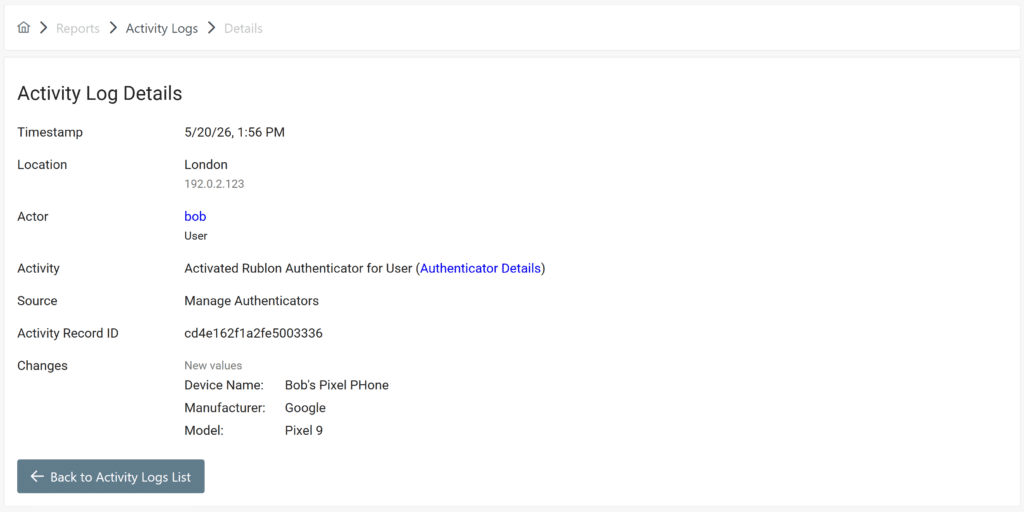Click the Device Name: label
Screen dimensions: 1024x512
coord(224,385)
